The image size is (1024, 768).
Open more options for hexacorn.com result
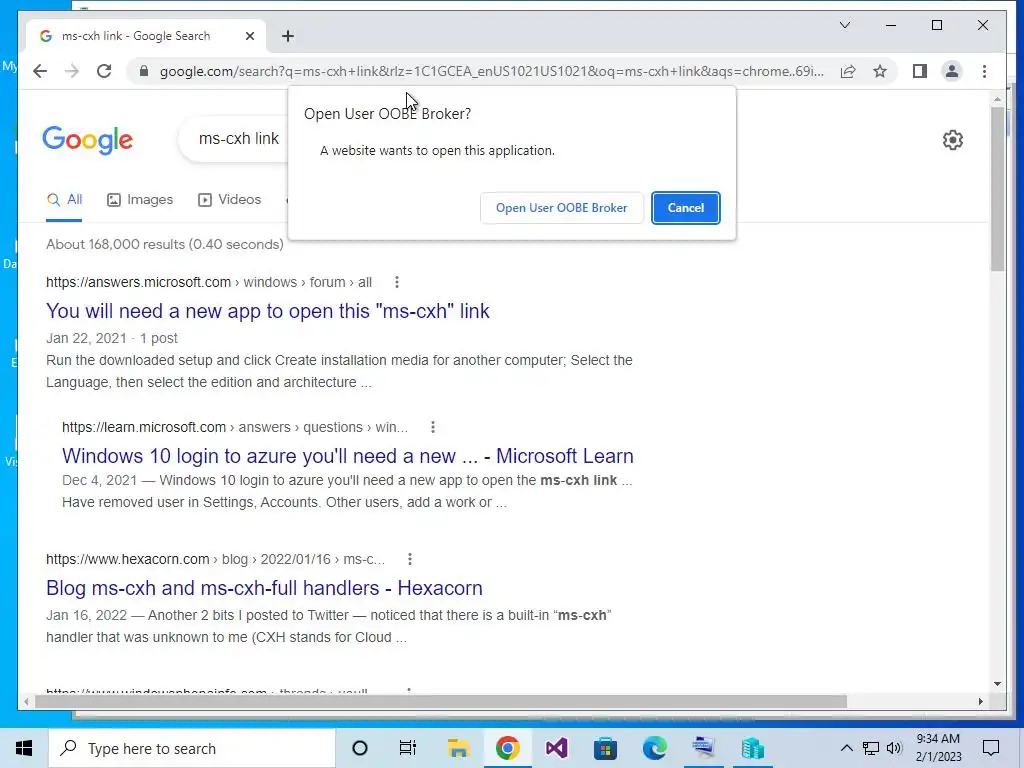(x=409, y=559)
